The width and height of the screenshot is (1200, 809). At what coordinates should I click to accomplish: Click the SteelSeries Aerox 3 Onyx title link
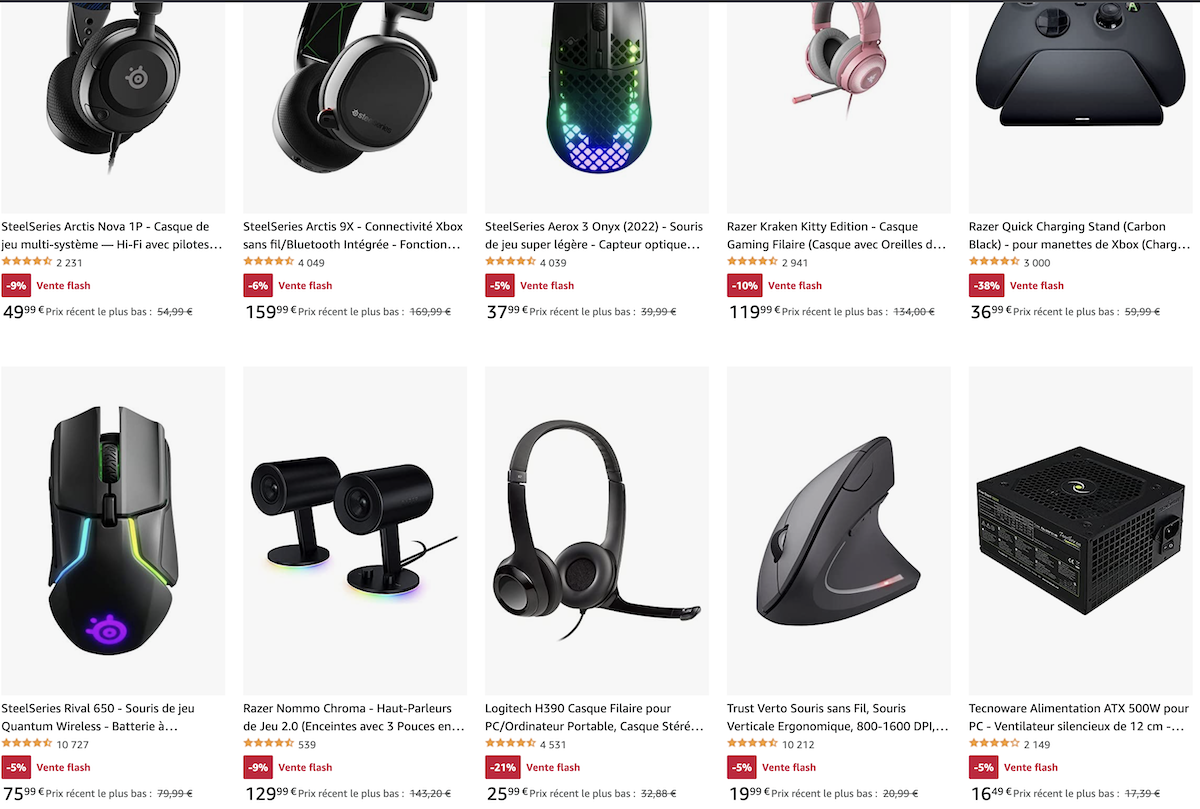point(594,235)
